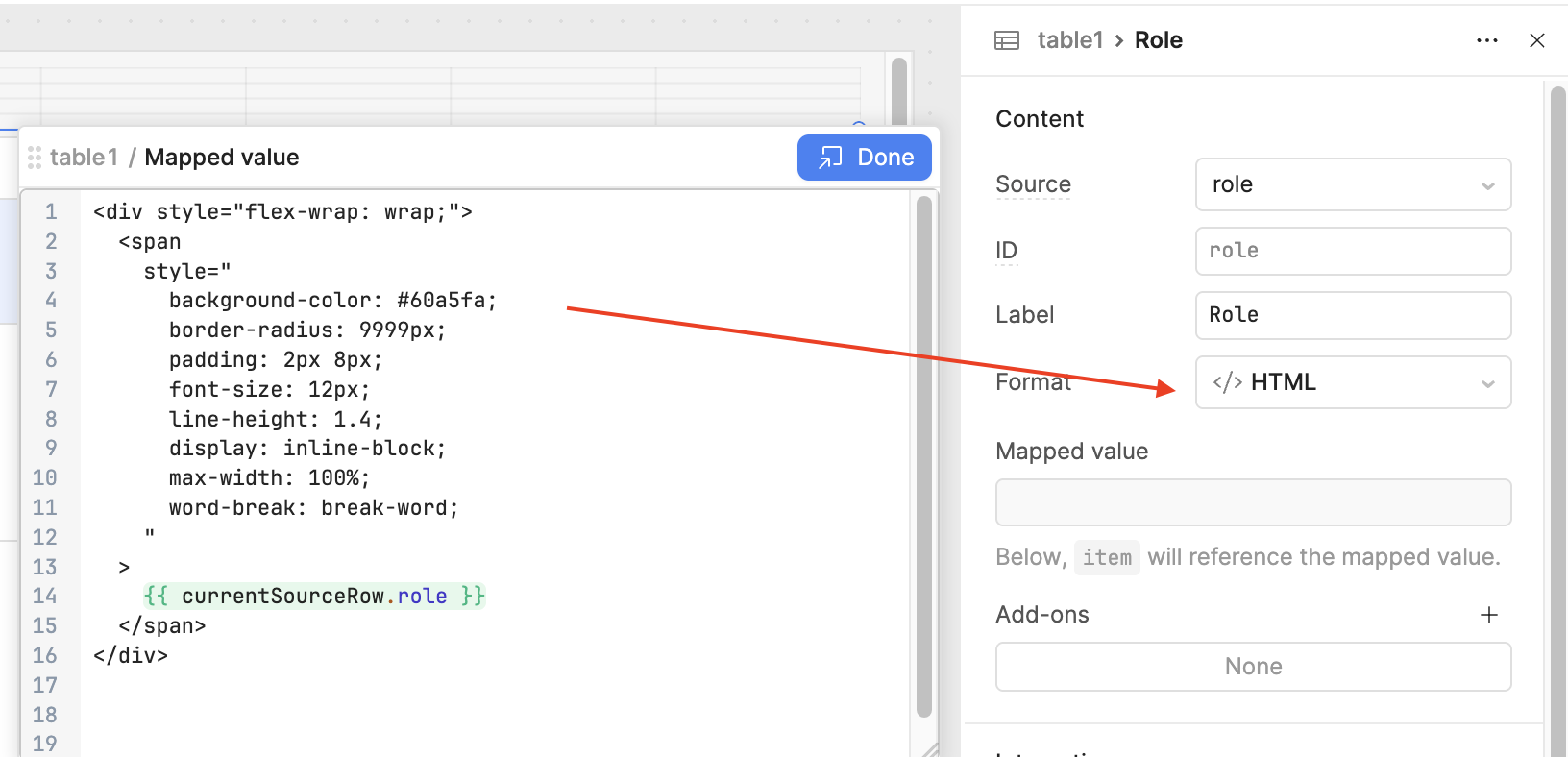1568x757 pixels.
Task: Edit the Label field containing Role
Action: coord(1352,315)
